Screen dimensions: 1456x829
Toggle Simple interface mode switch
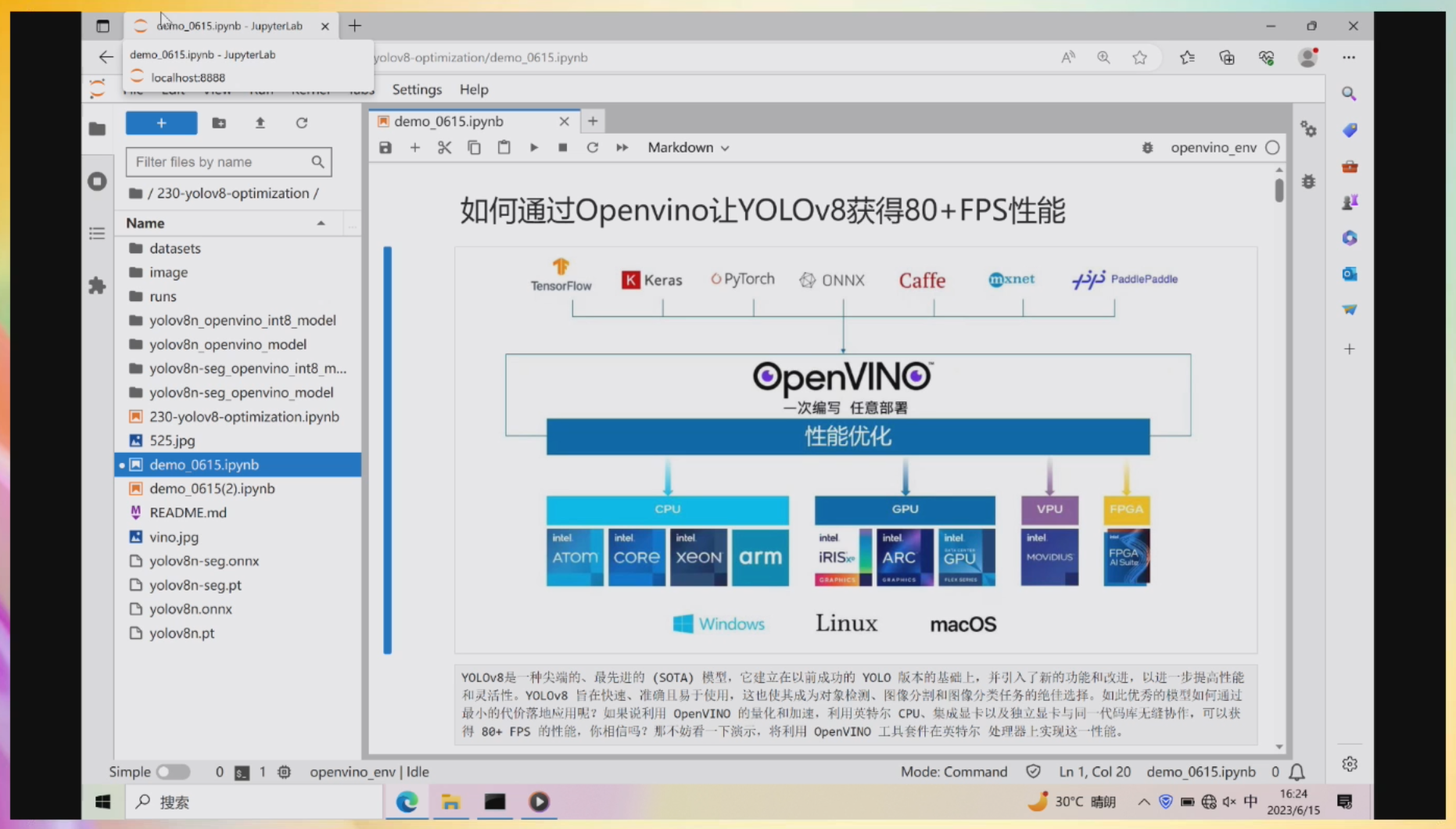(173, 772)
